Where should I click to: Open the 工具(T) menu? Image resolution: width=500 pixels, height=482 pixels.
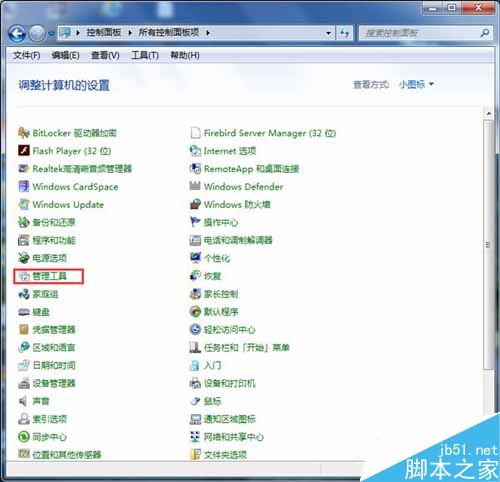click(x=145, y=55)
